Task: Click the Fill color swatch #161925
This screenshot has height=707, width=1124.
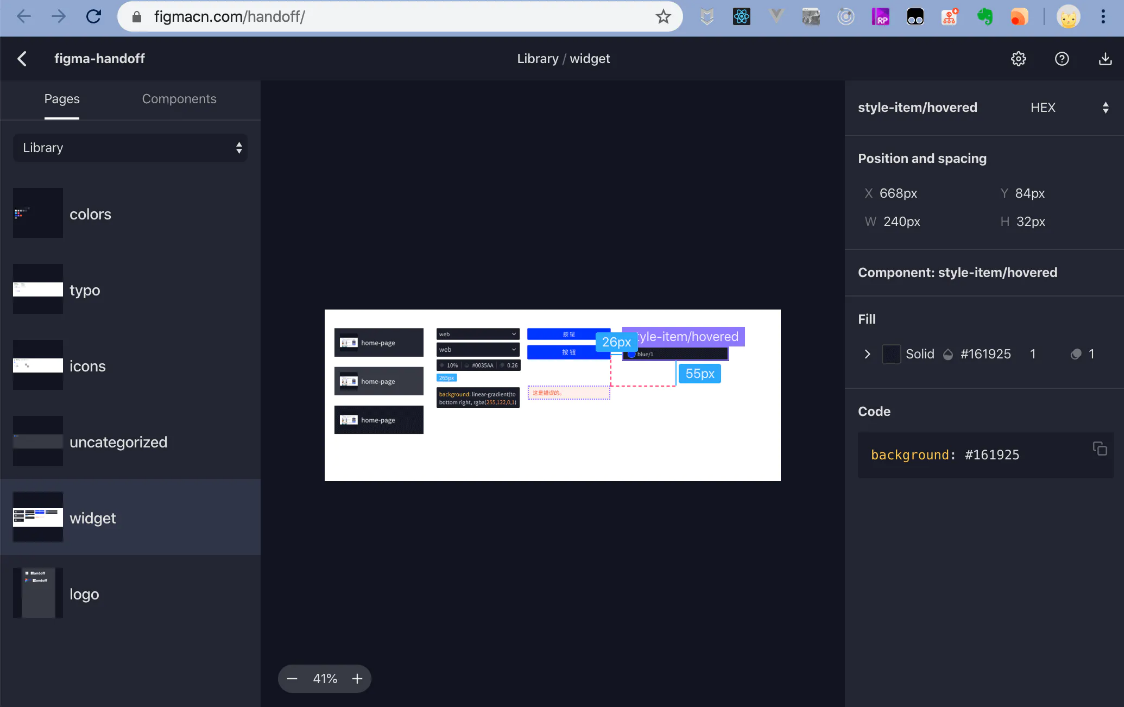Action: point(891,354)
